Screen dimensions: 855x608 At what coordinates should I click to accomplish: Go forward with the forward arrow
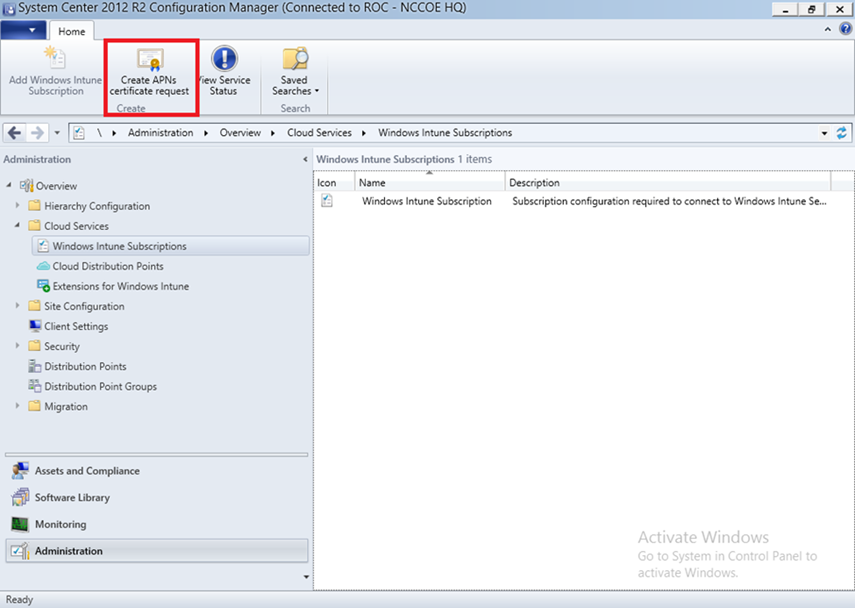point(37,133)
